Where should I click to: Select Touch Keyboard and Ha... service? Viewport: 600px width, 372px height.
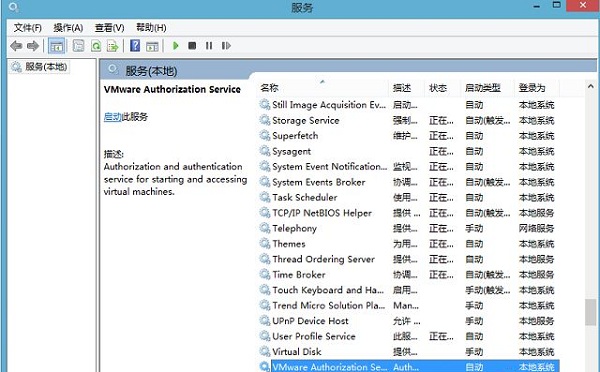pyautogui.click(x=328, y=290)
